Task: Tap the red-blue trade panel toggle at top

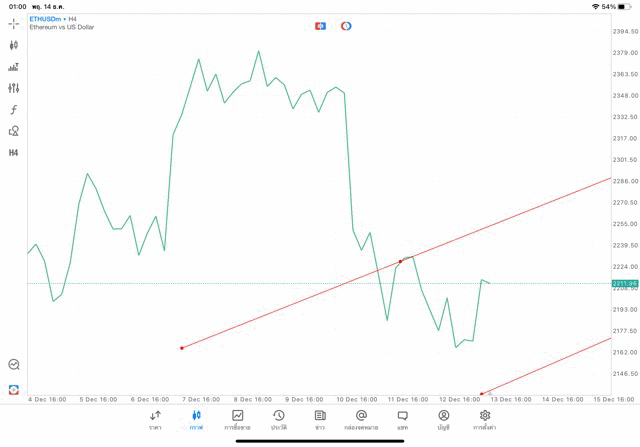Action: point(320,26)
